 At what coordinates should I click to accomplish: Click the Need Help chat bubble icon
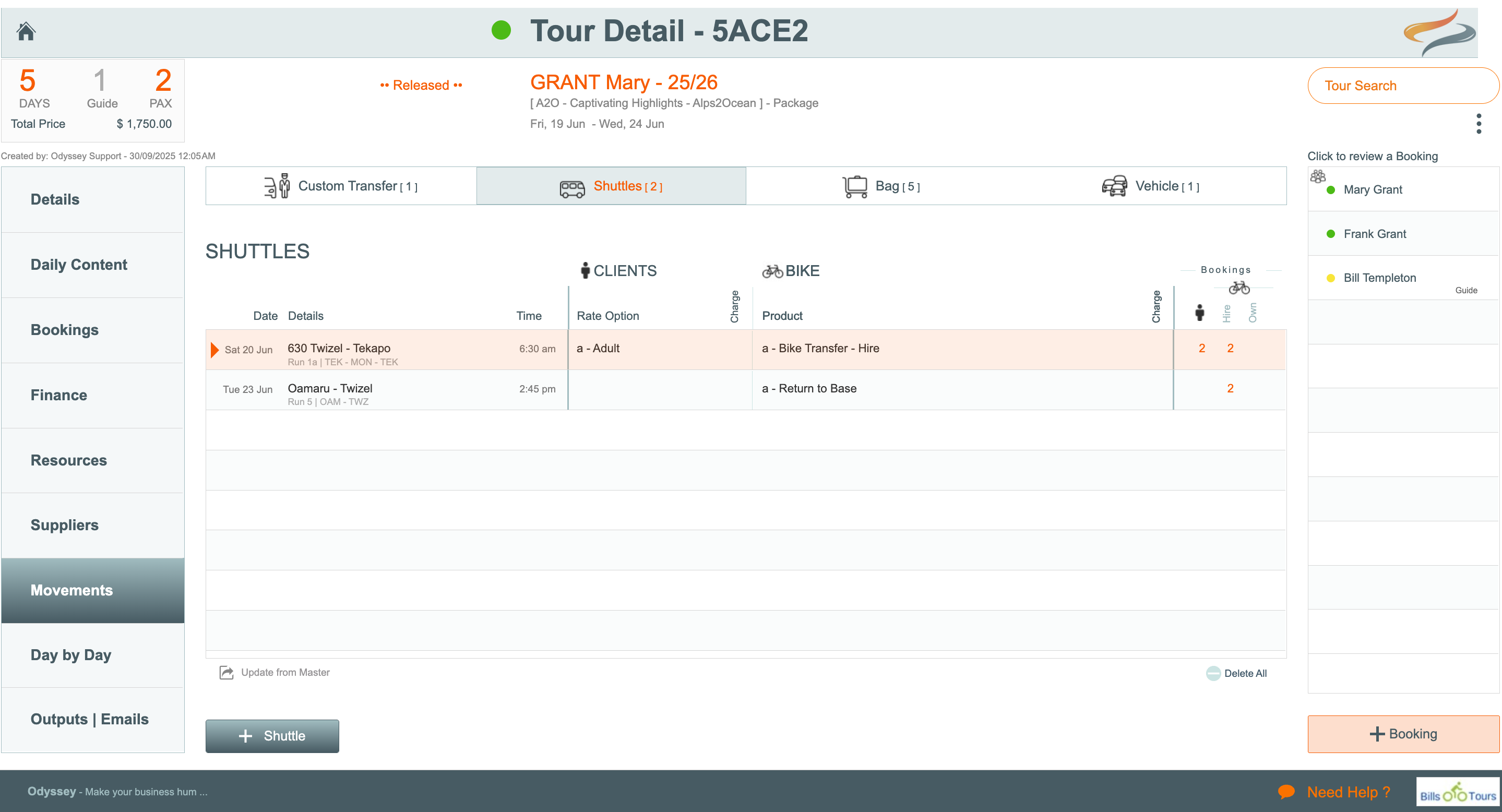pyautogui.click(x=1286, y=792)
